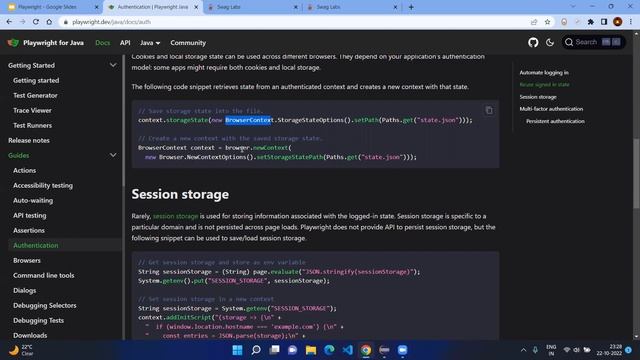
Task: Open Browsers sidebar page
Action: (x=27, y=260)
